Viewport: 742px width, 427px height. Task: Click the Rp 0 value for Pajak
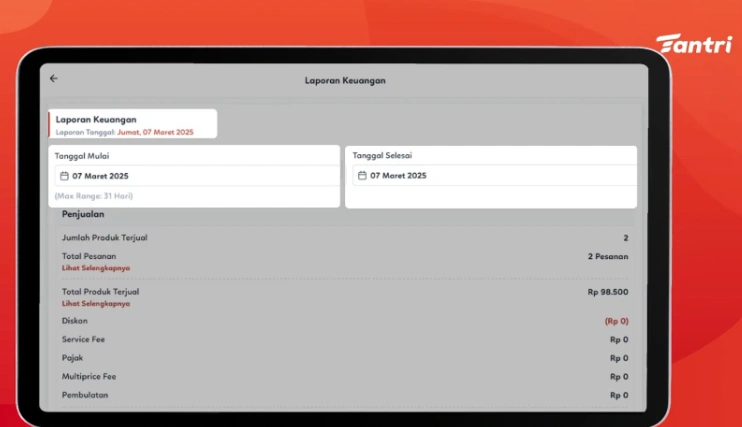(x=619, y=358)
